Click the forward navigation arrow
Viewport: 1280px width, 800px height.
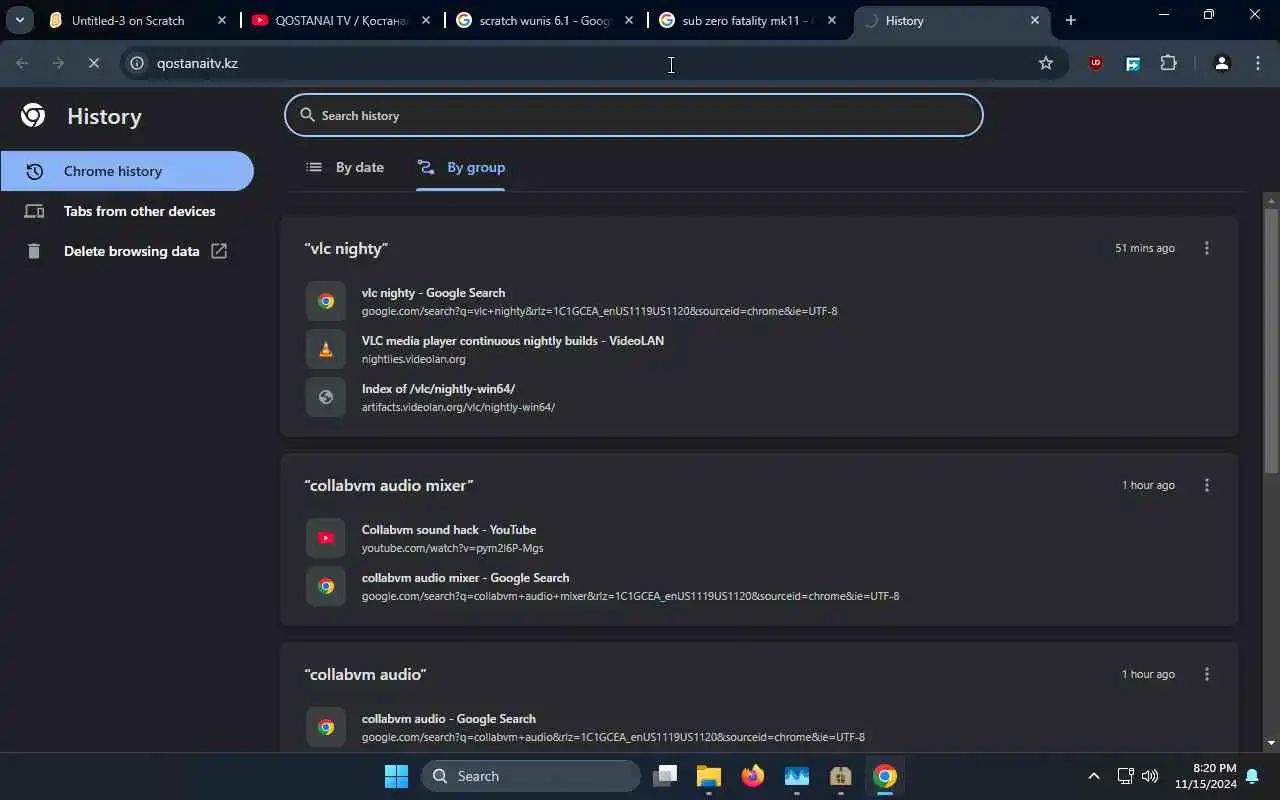coord(58,63)
